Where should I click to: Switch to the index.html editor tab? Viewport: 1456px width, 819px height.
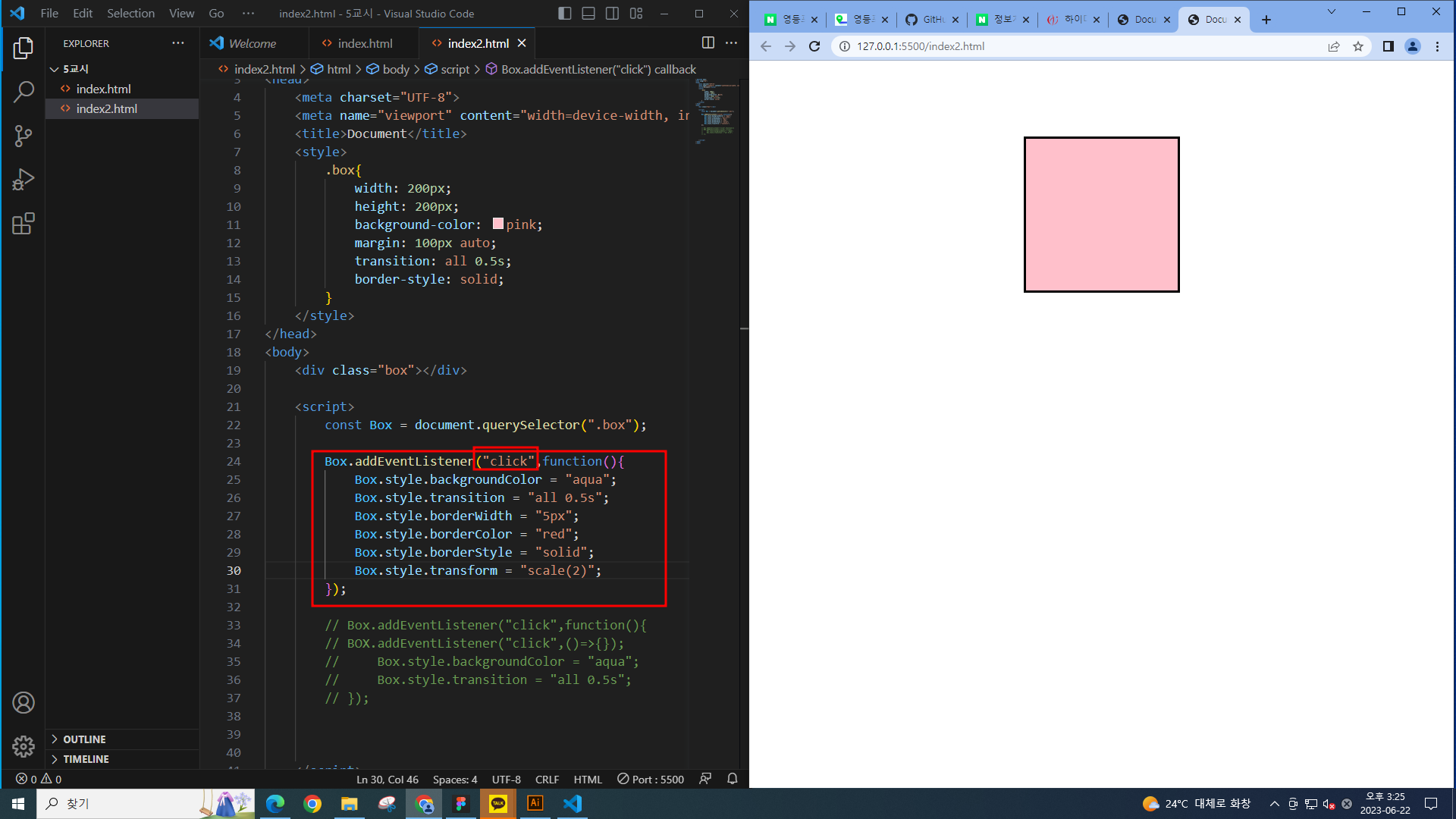click(x=365, y=43)
